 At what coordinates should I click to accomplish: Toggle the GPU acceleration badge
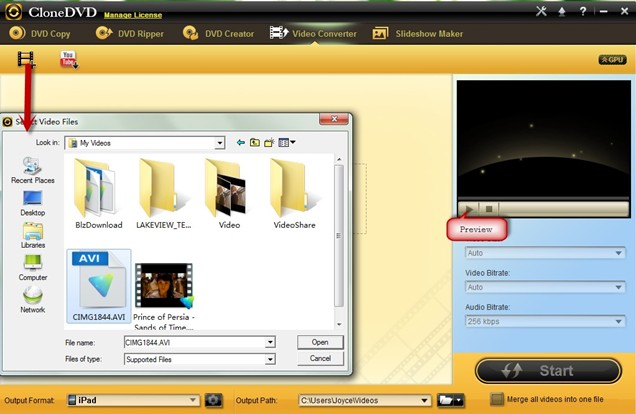click(x=612, y=60)
